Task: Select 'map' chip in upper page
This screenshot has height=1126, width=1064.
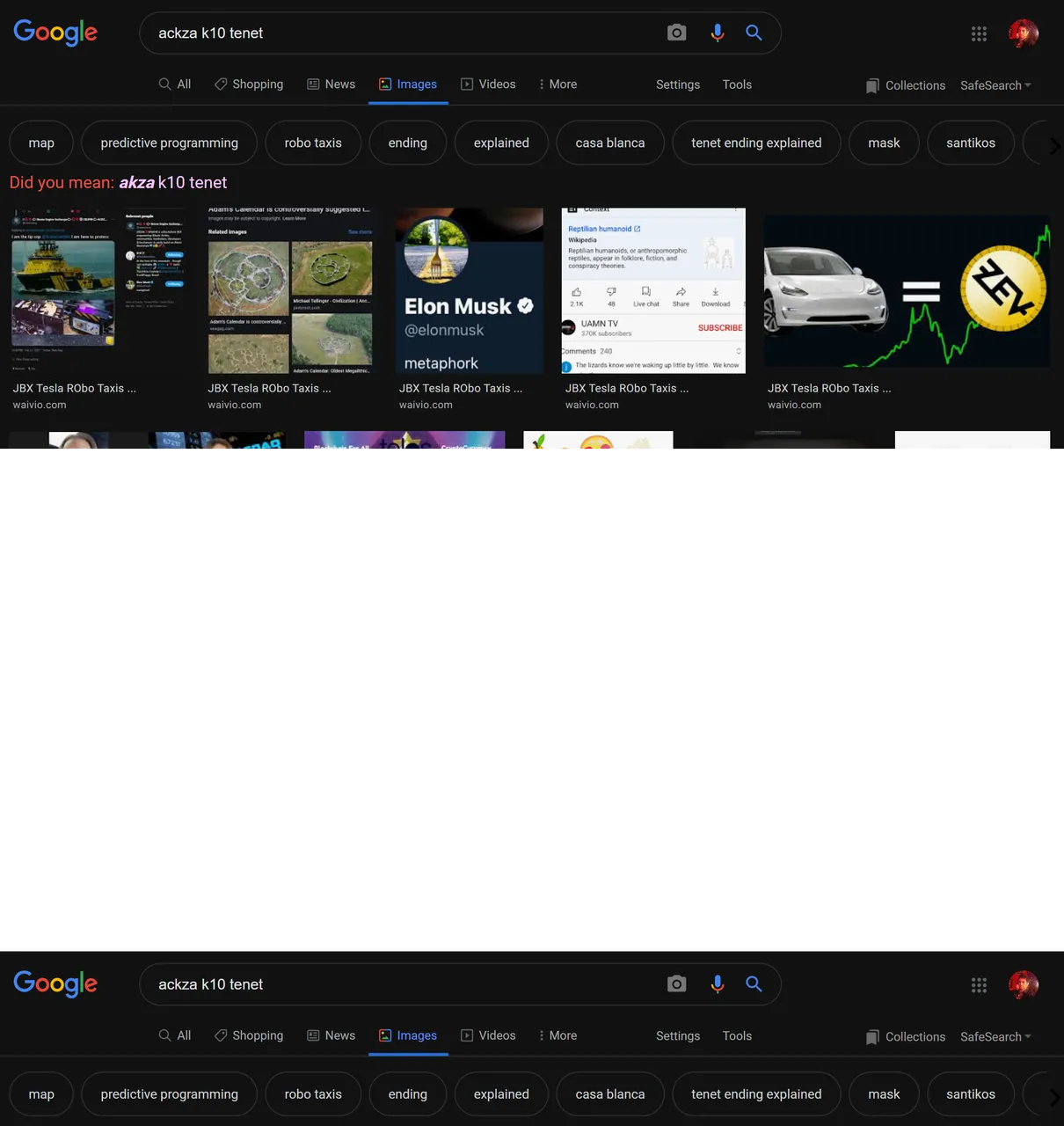Action: 41,143
